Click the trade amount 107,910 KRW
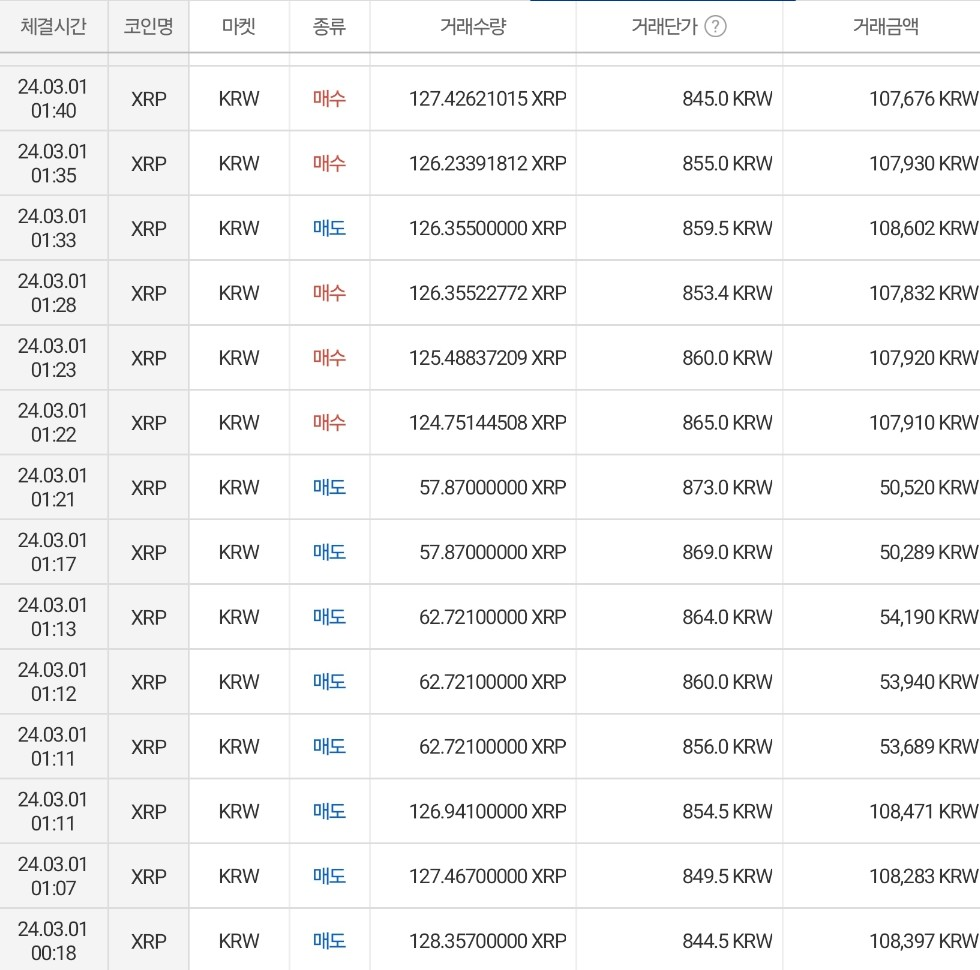The height and width of the screenshot is (970, 980). [924, 422]
